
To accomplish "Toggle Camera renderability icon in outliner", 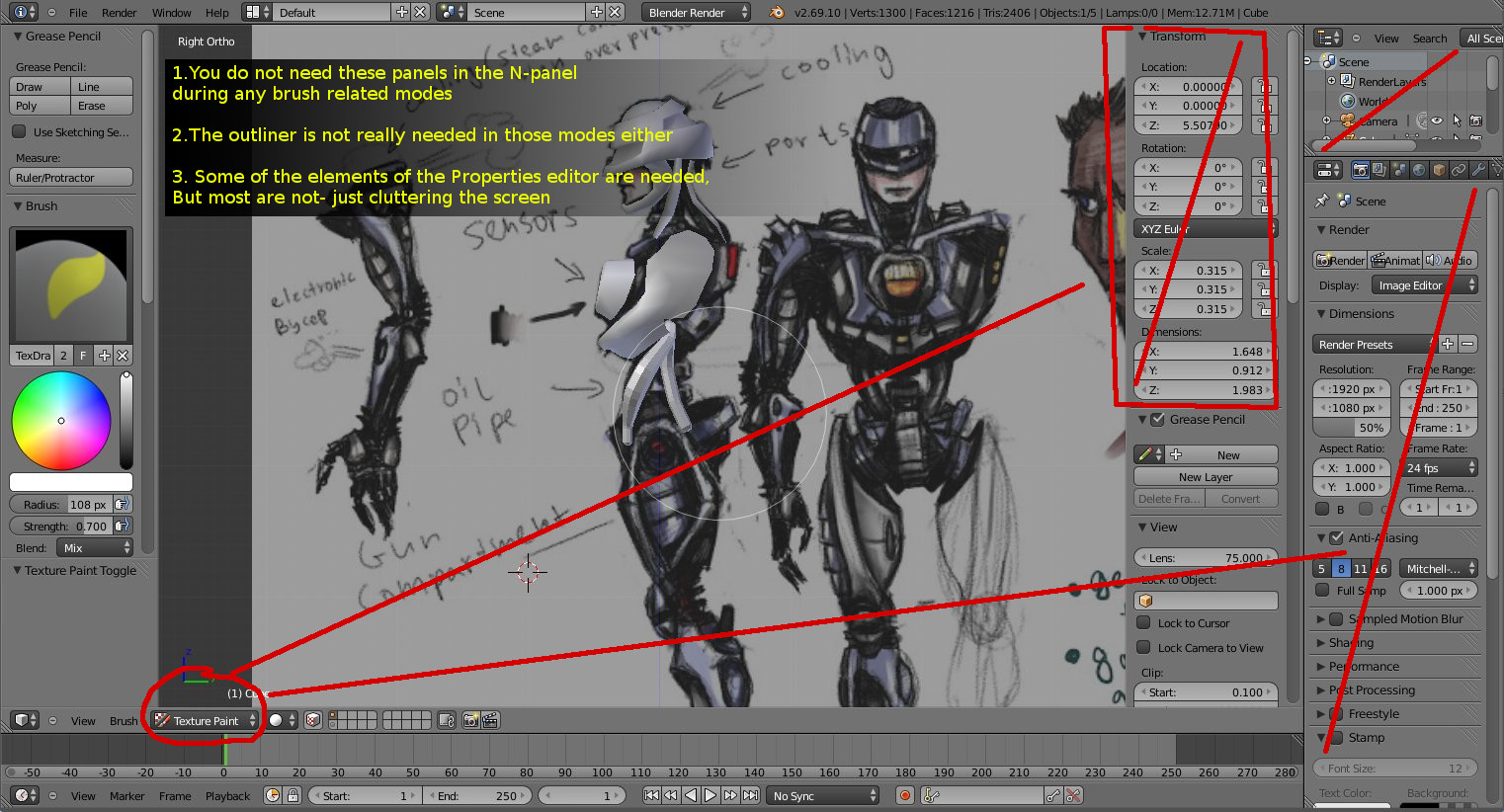I will 1475,121.
